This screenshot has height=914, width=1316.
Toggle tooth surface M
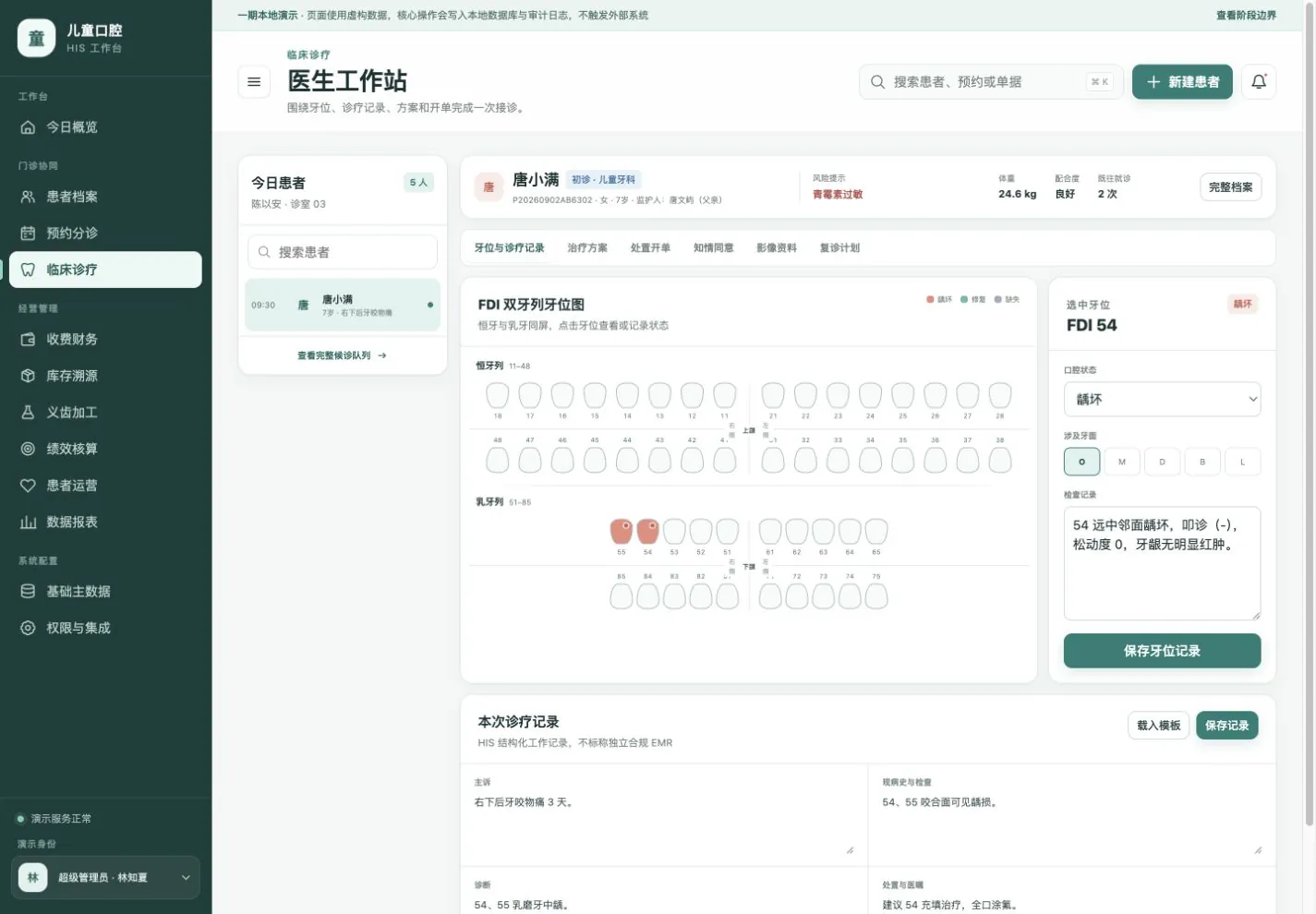point(1122,462)
